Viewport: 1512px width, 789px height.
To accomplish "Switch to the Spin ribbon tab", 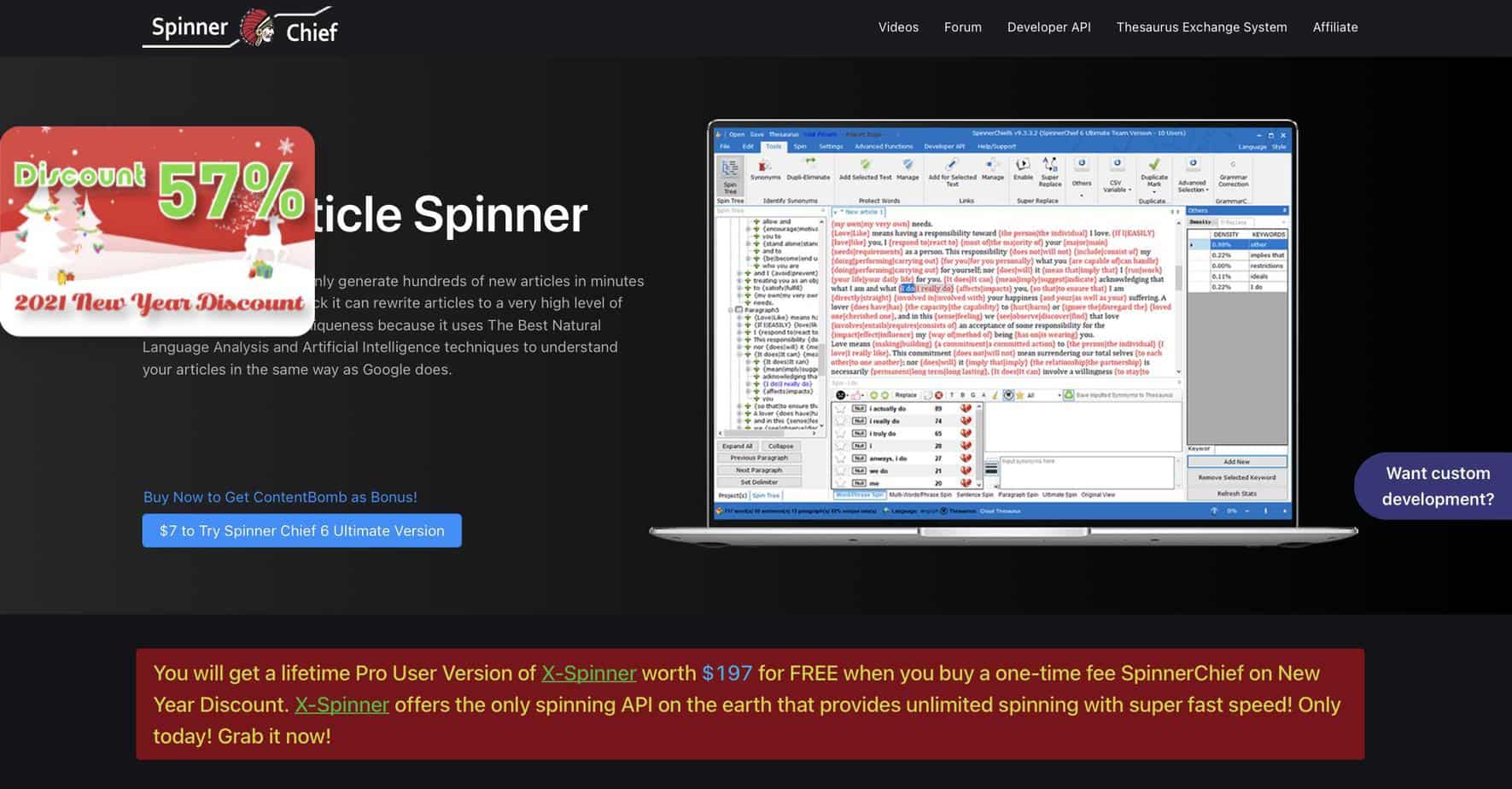I will click(799, 147).
